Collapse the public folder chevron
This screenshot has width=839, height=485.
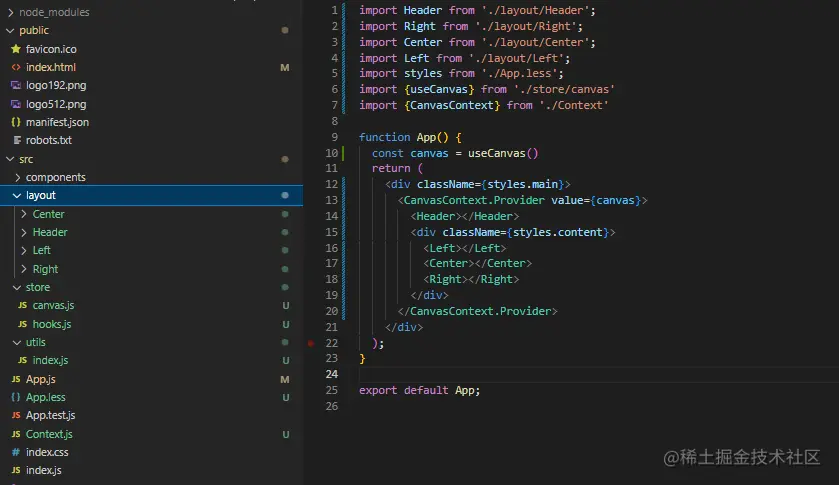[x=10, y=31]
